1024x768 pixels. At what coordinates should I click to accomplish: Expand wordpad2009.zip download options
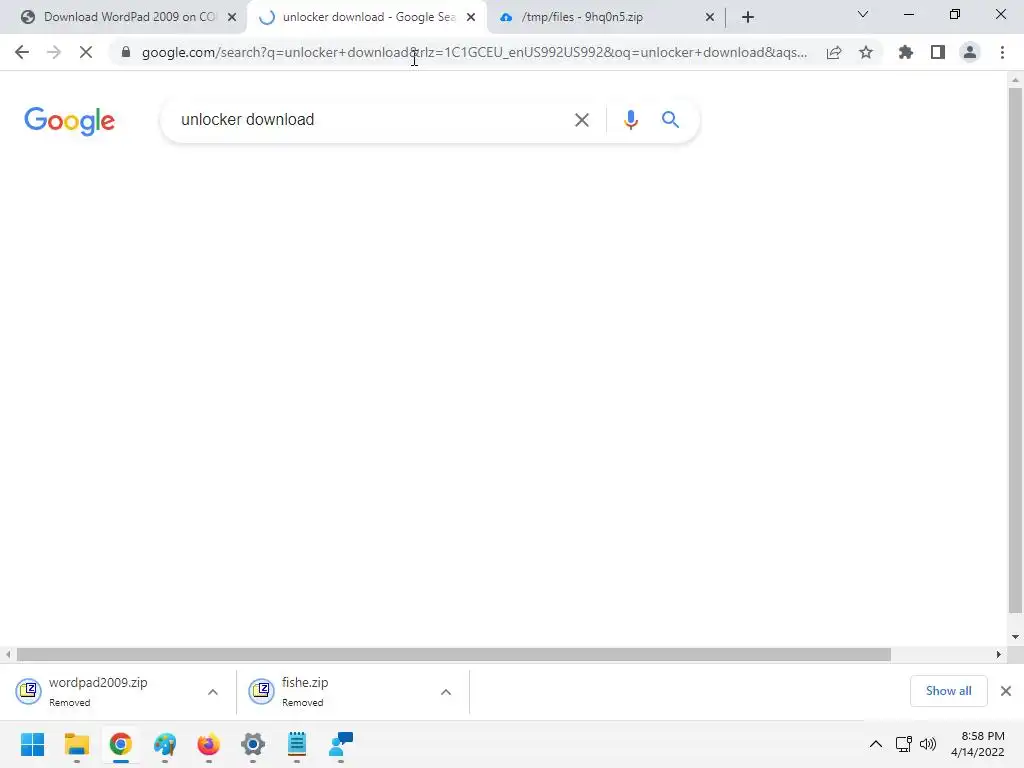click(213, 692)
